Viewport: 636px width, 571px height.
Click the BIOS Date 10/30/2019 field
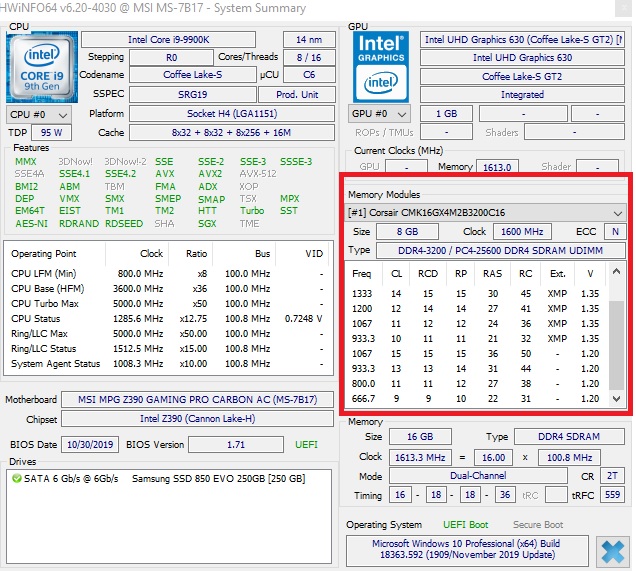[90, 445]
